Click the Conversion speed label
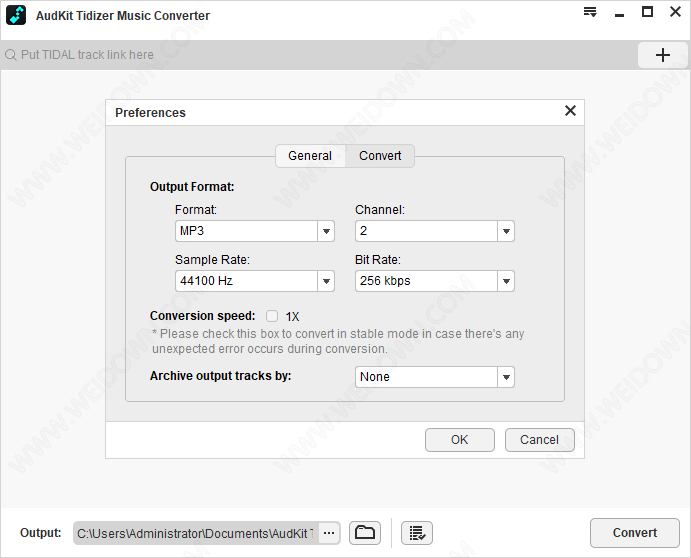 (x=202, y=316)
